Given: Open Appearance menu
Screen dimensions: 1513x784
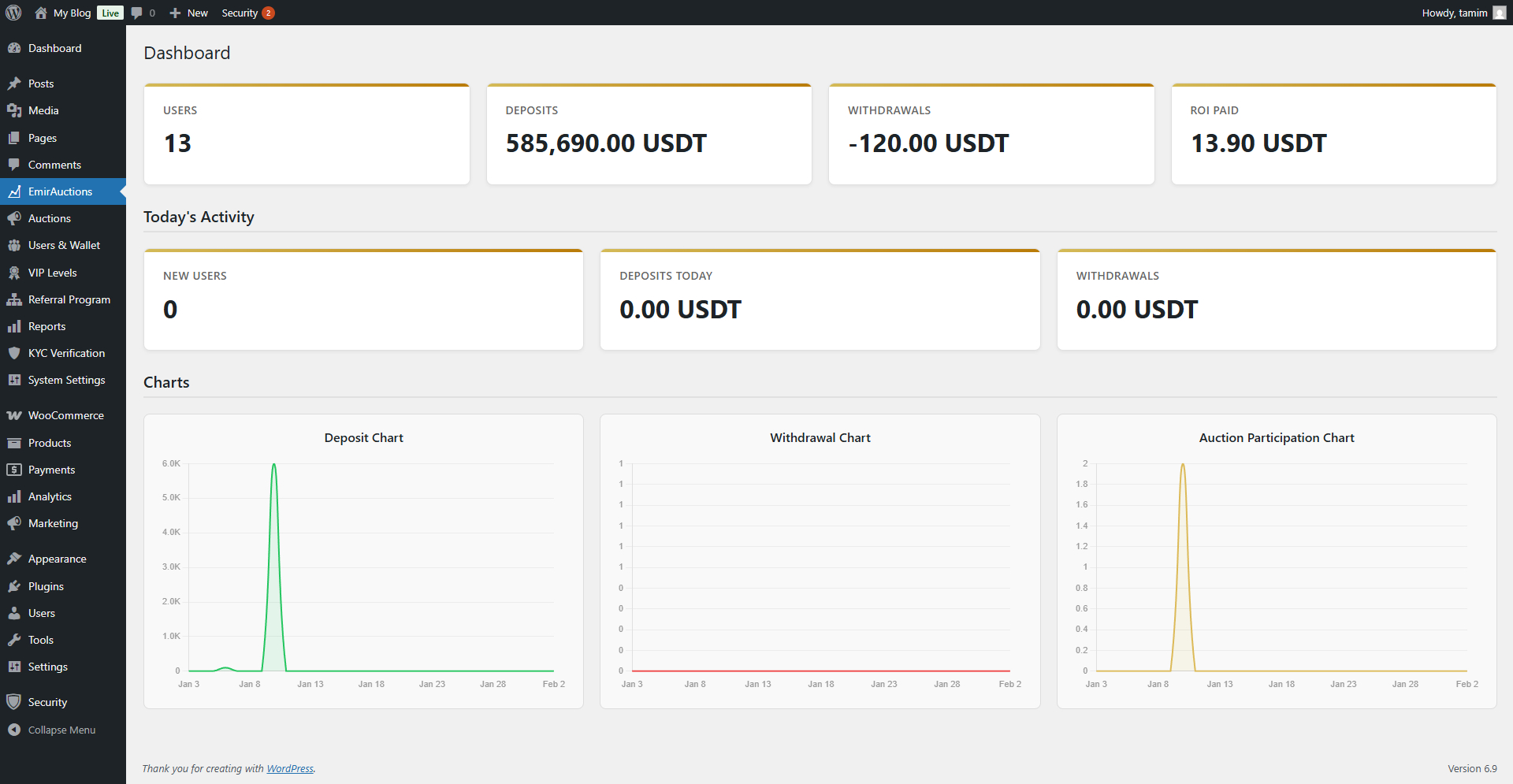Looking at the screenshot, I should click(63, 559).
